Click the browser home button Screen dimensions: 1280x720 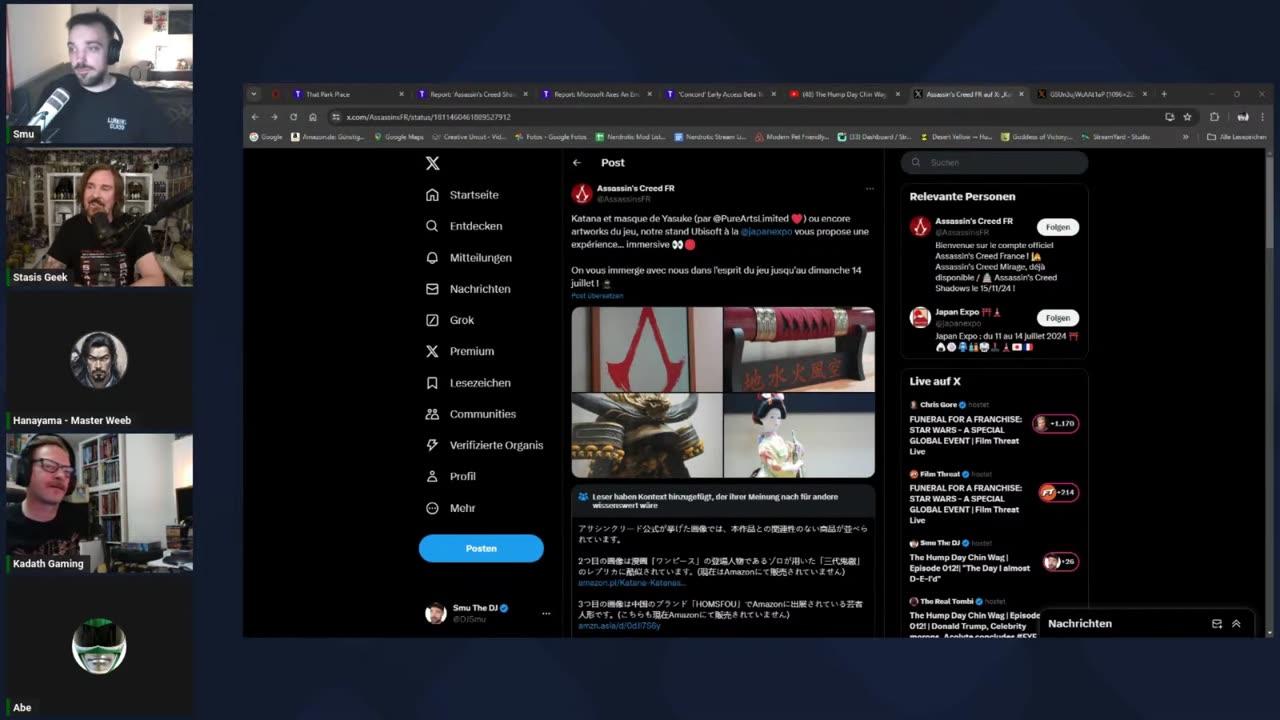tap(312, 117)
